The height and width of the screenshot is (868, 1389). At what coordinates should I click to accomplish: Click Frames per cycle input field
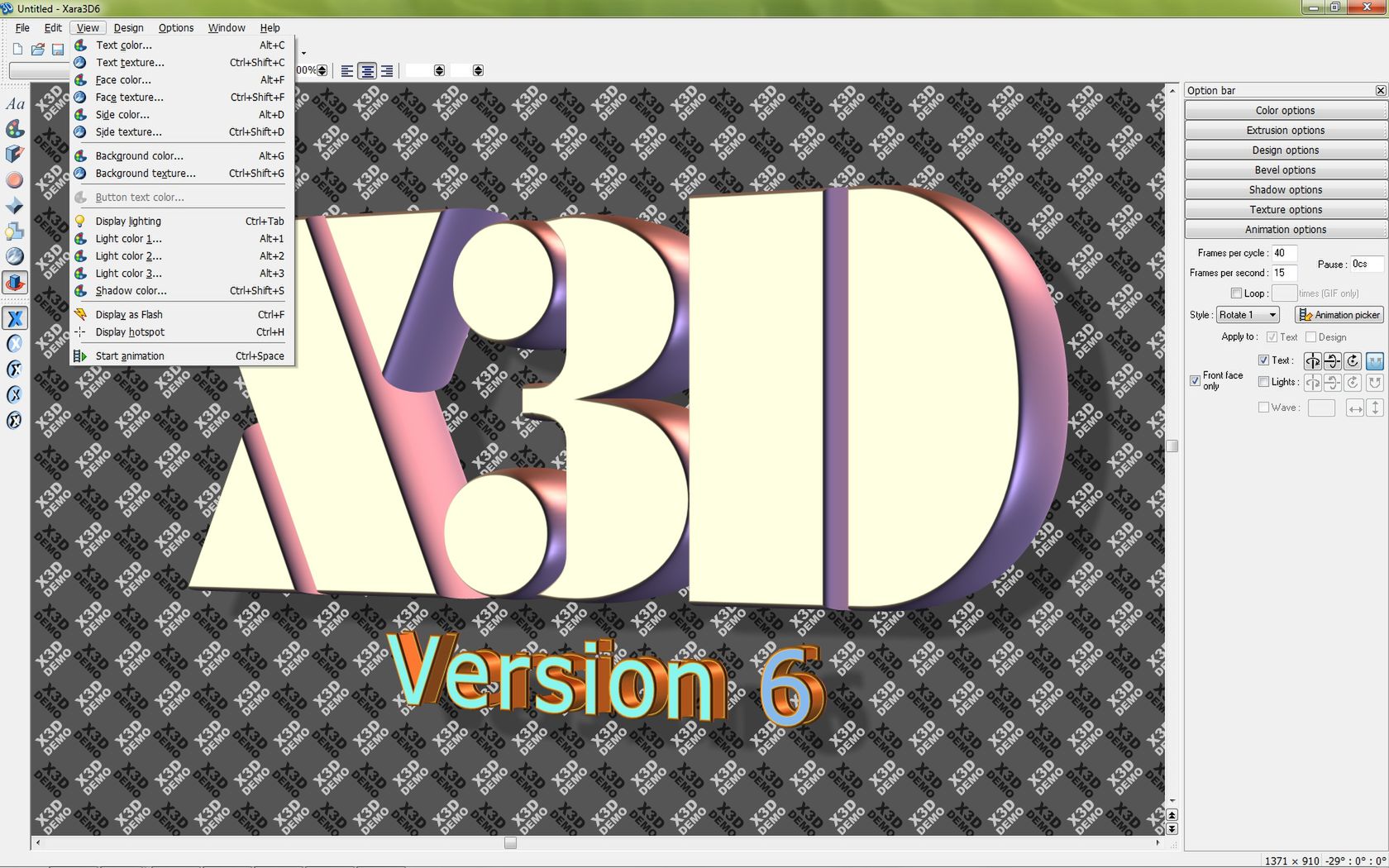(1284, 253)
